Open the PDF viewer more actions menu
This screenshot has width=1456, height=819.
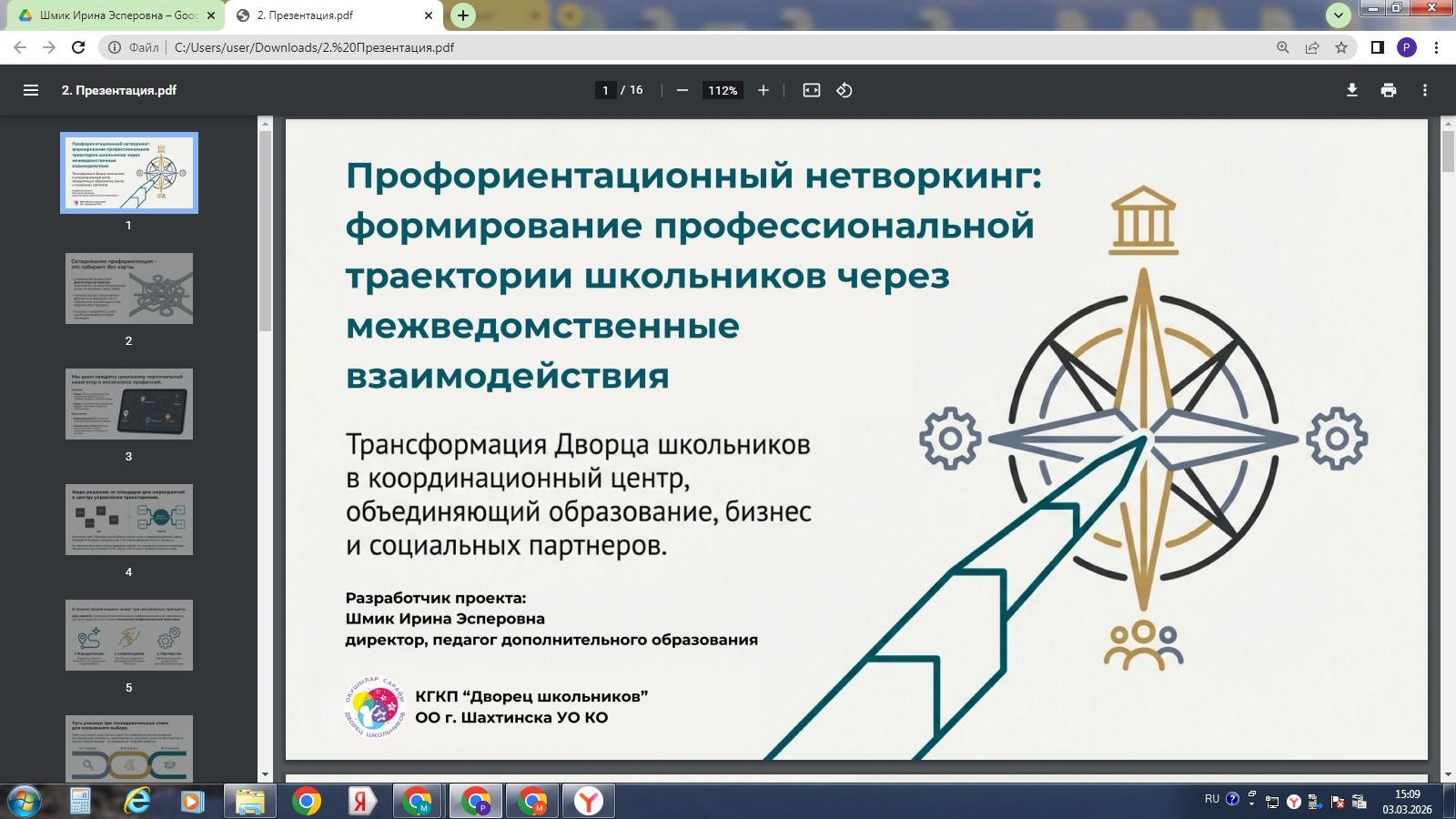[1425, 90]
